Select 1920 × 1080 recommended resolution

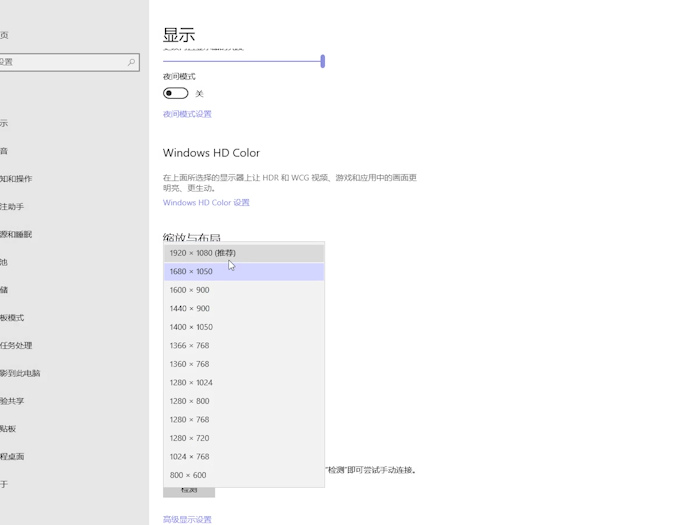(244, 253)
